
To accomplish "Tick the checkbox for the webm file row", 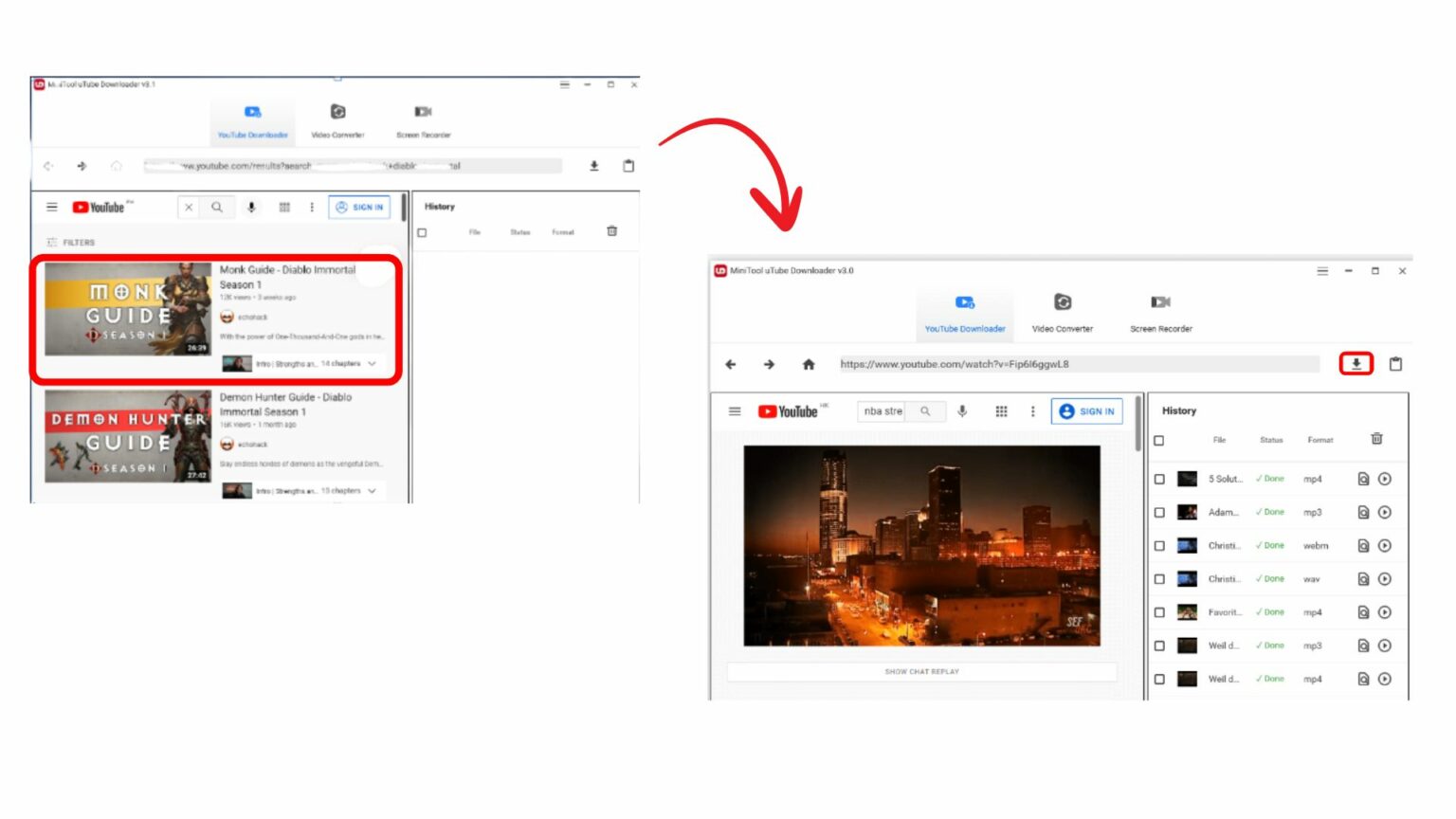I will (x=1159, y=546).
